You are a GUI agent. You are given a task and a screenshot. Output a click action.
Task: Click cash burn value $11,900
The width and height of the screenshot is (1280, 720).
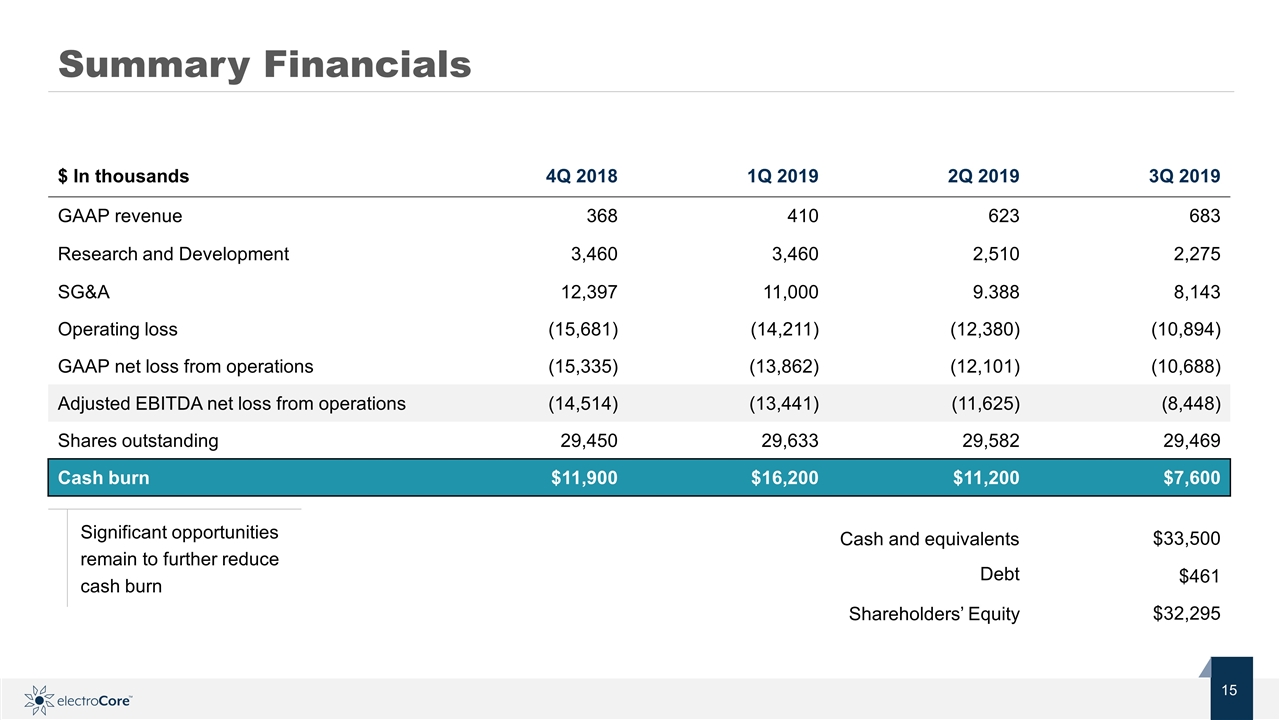(584, 478)
